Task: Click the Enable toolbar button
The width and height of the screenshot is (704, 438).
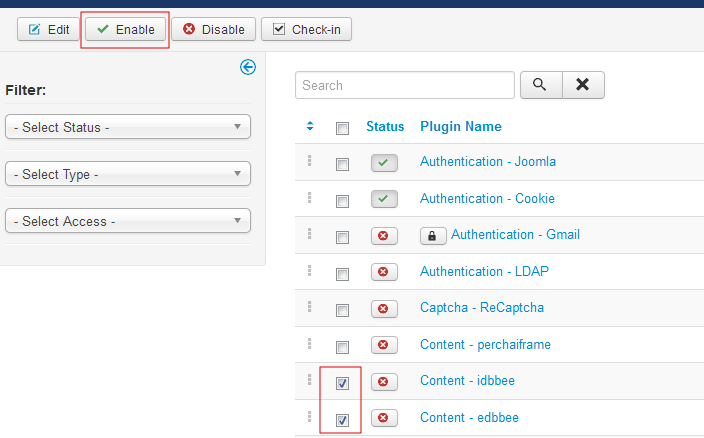Action: [x=125, y=29]
